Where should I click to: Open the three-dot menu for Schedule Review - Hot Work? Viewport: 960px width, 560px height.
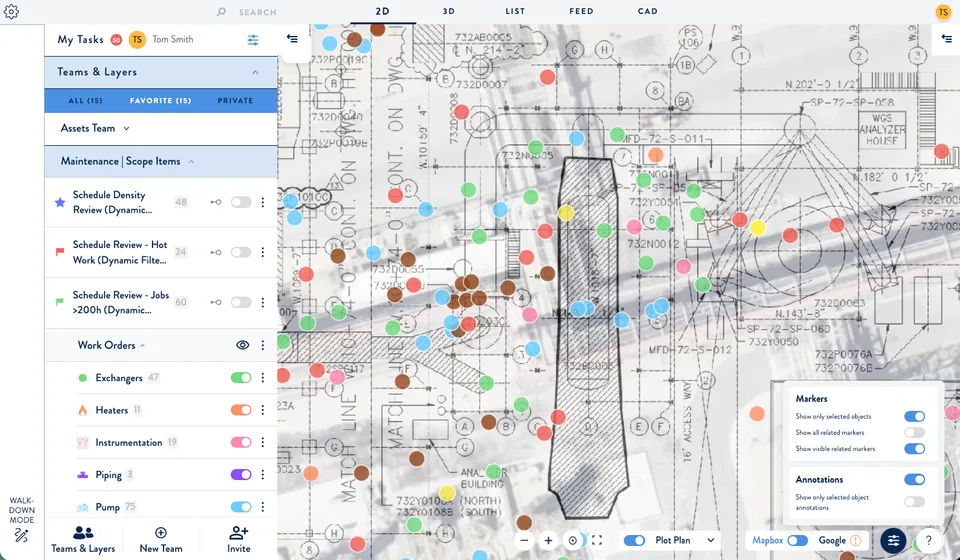263,252
